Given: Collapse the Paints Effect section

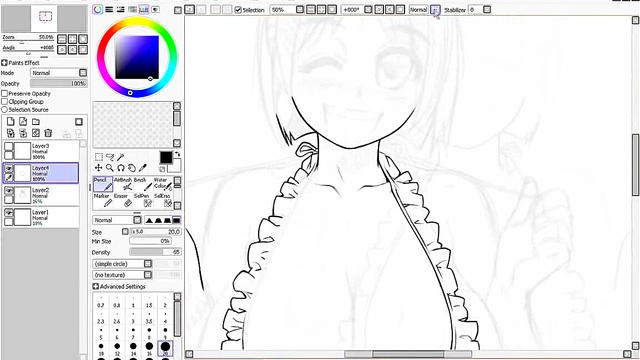Looking at the screenshot, I should pyautogui.click(x=4, y=62).
